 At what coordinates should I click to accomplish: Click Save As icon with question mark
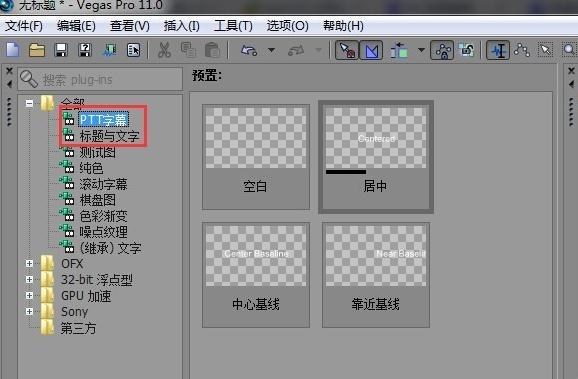pos(85,50)
